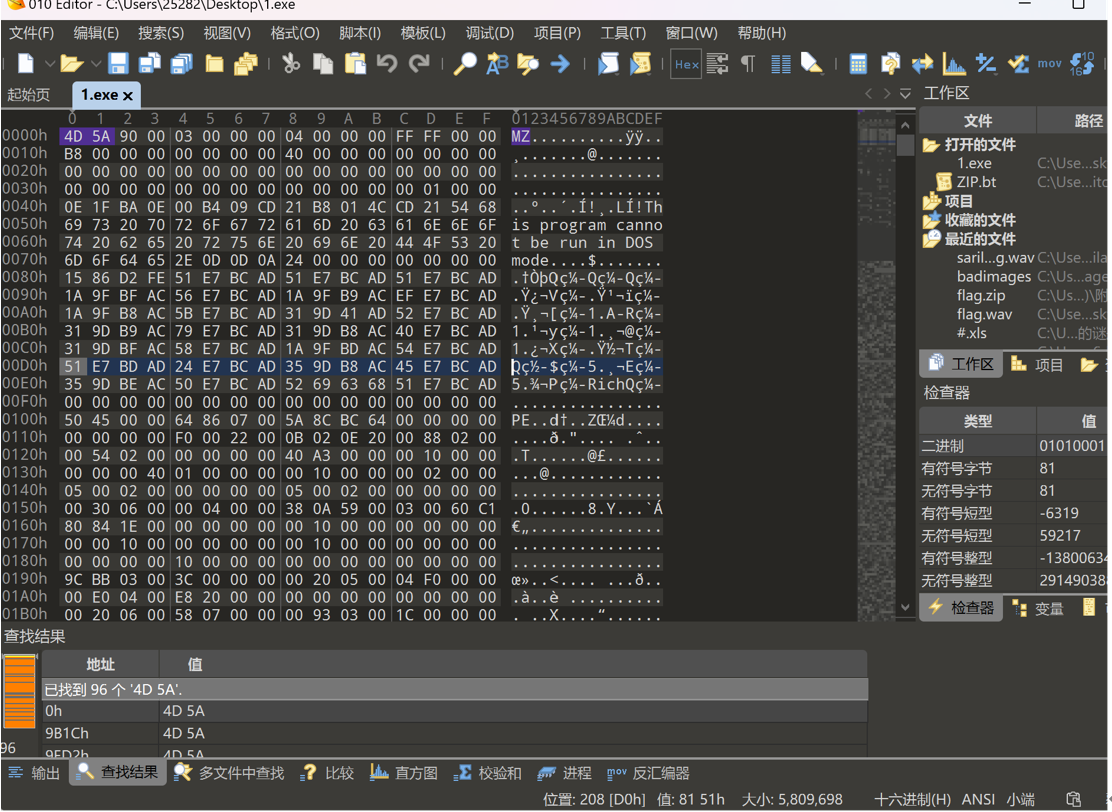Expand the New file dropdown arrow

coord(50,64)
